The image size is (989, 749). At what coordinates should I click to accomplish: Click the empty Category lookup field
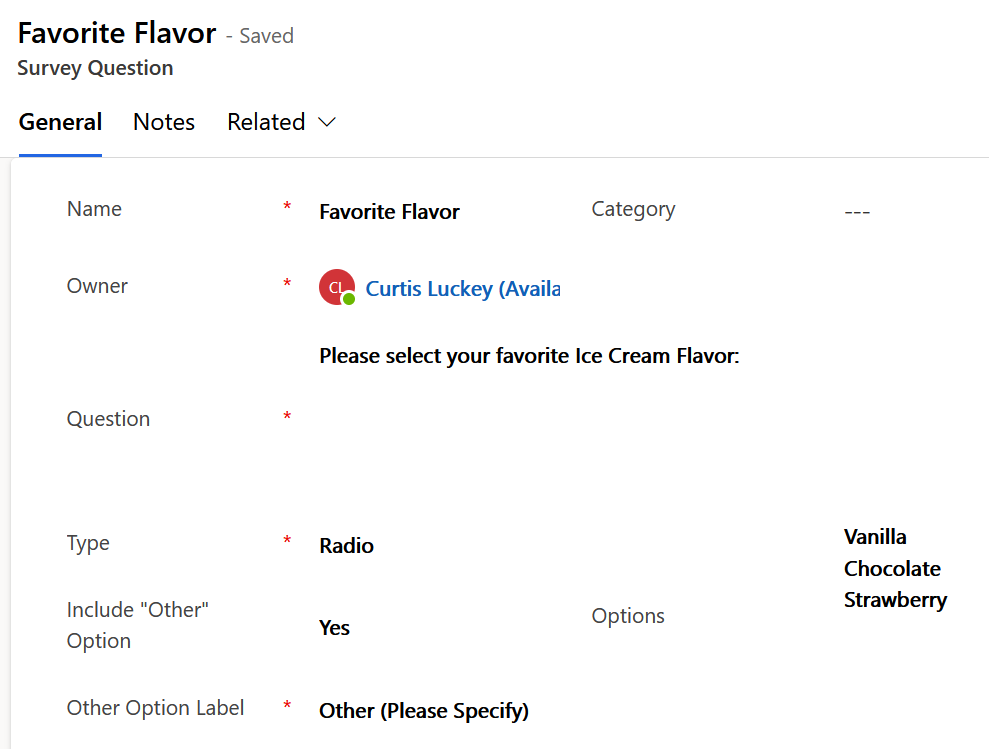857,211
